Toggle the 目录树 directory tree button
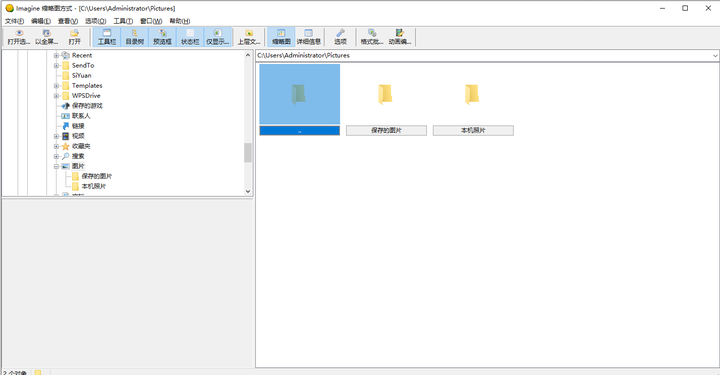720x375 pixels. [135, 37]
